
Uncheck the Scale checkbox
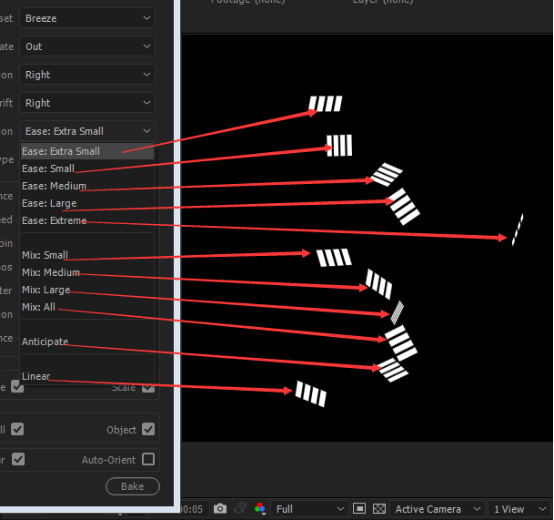click(148, 388)
